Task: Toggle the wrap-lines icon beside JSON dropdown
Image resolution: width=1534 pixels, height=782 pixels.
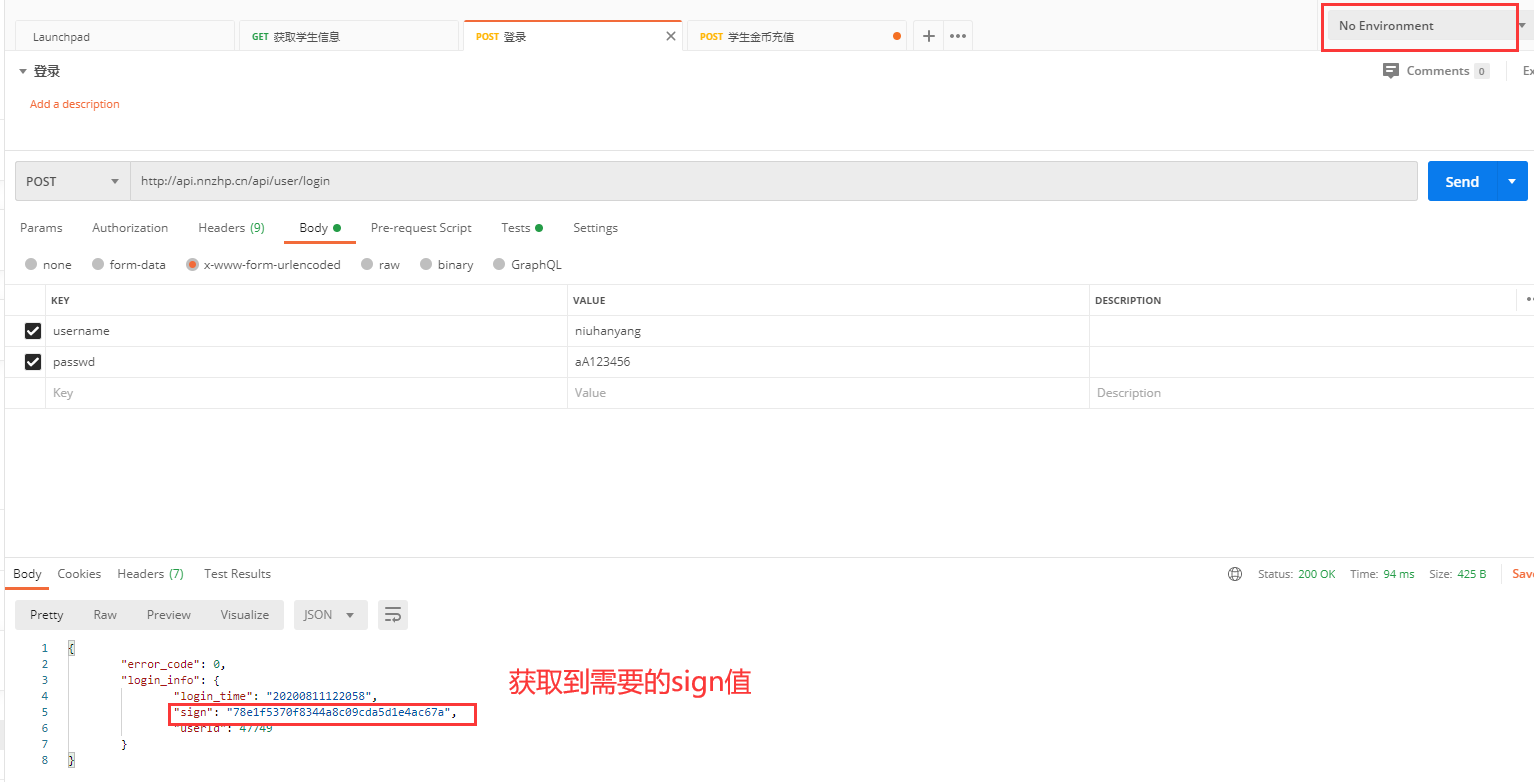Action: 392,614
